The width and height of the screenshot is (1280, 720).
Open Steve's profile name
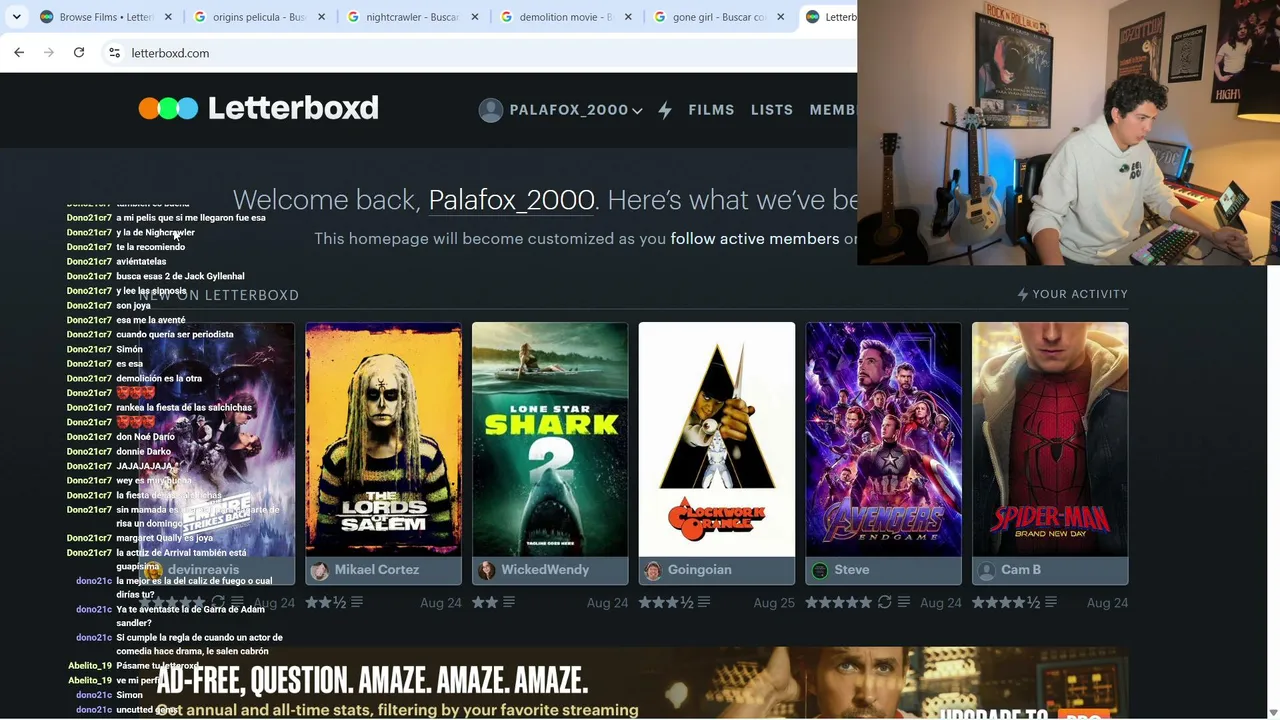pos(852,570)
